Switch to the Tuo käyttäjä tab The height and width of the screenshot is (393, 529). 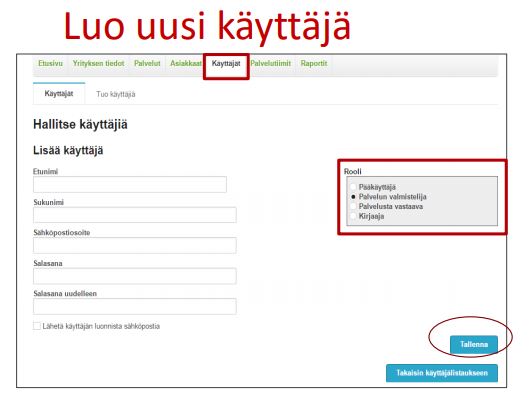tap(116, 94)
